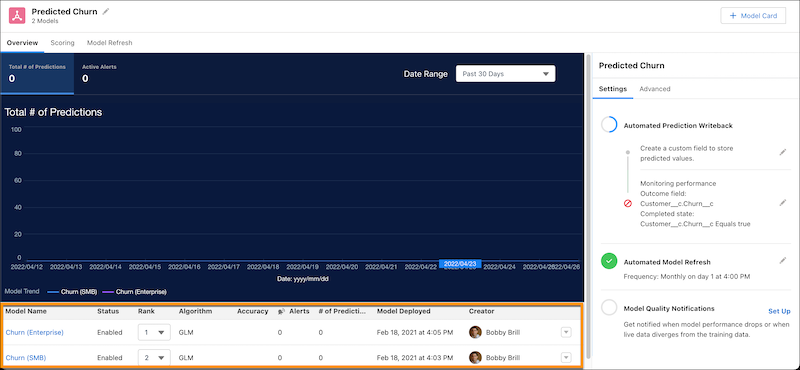Click the Rank column header

146,311
